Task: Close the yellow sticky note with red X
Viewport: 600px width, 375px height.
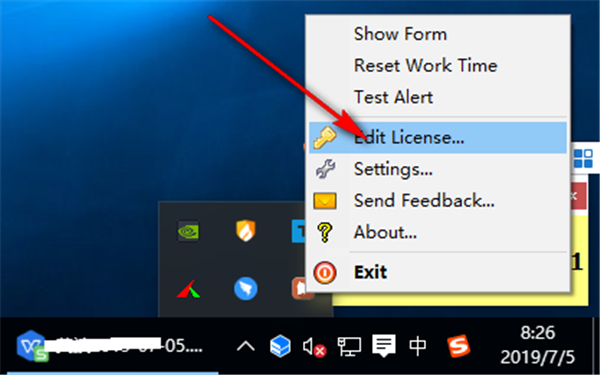Action: point(578,196)
